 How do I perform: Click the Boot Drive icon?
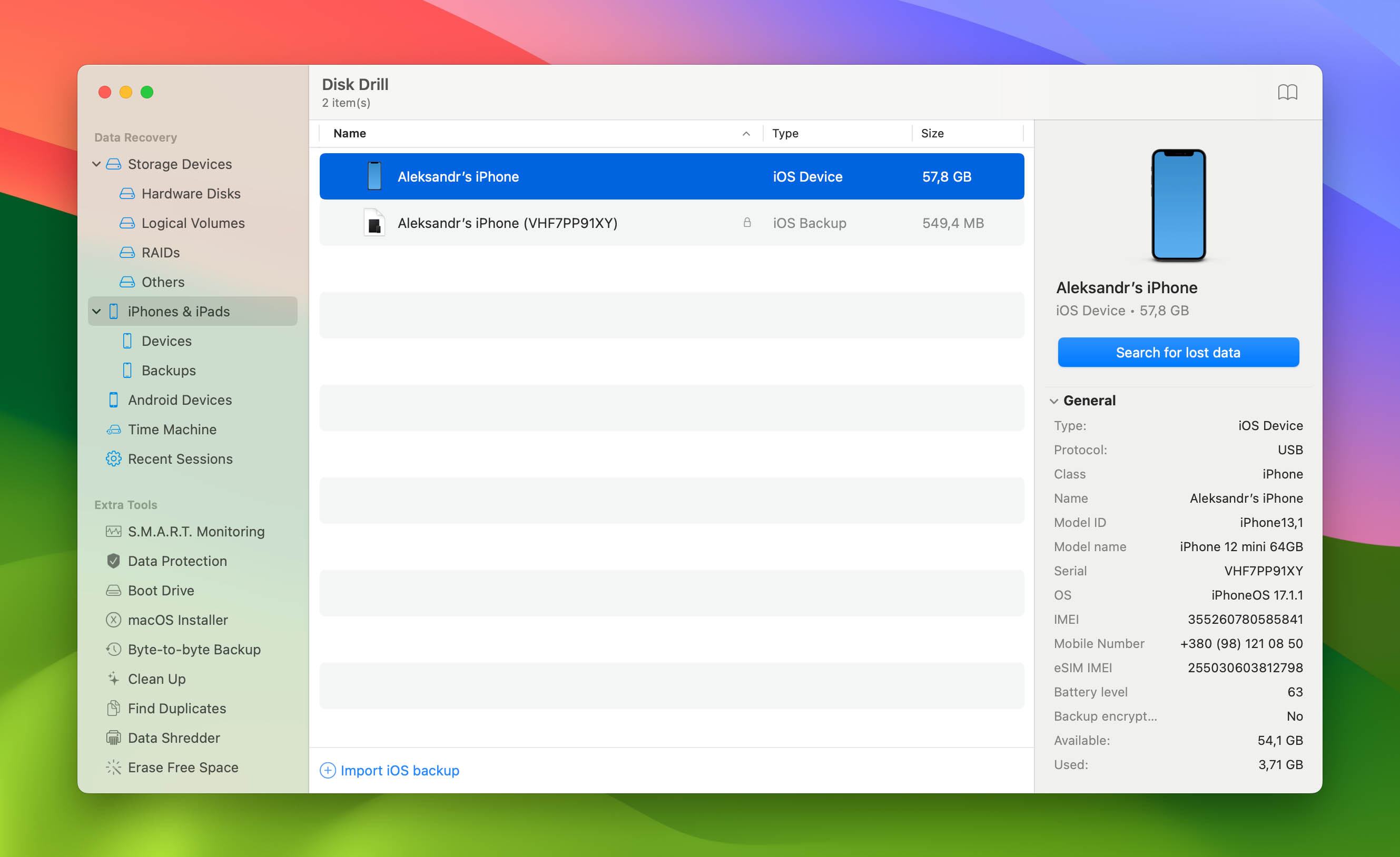point(114,591)
